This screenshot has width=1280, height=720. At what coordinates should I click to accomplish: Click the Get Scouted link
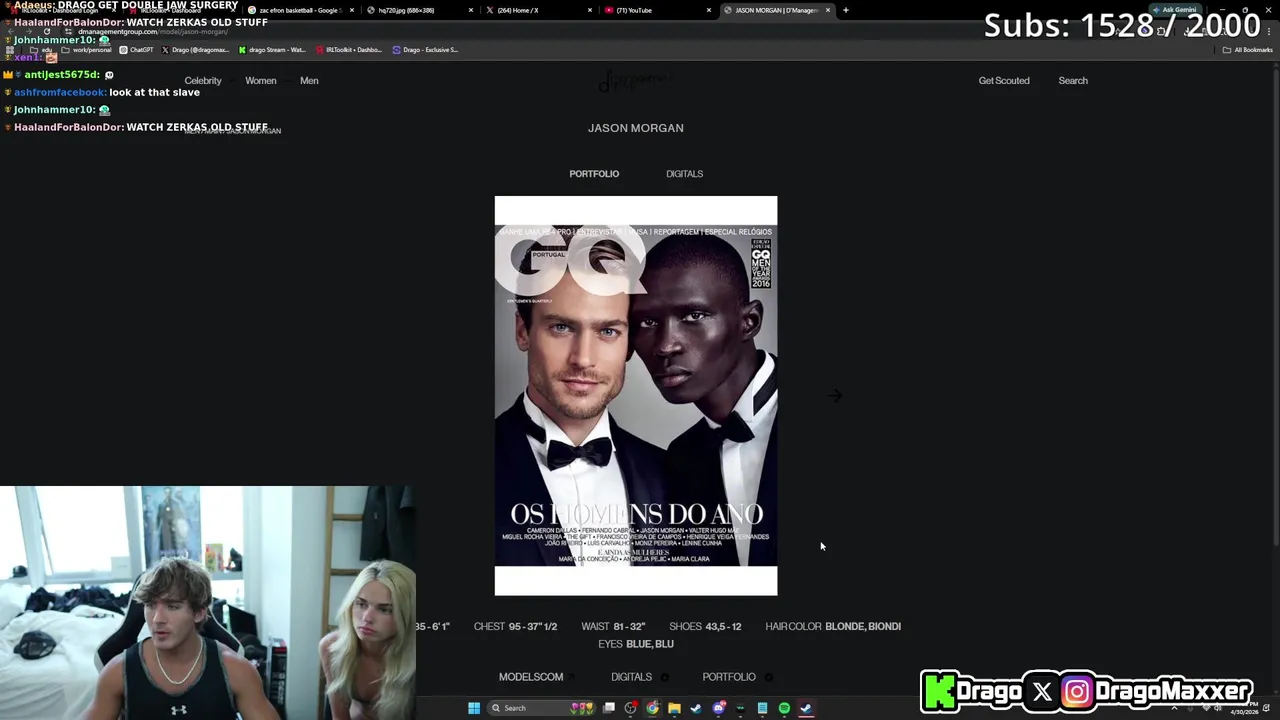[1004, 81]
